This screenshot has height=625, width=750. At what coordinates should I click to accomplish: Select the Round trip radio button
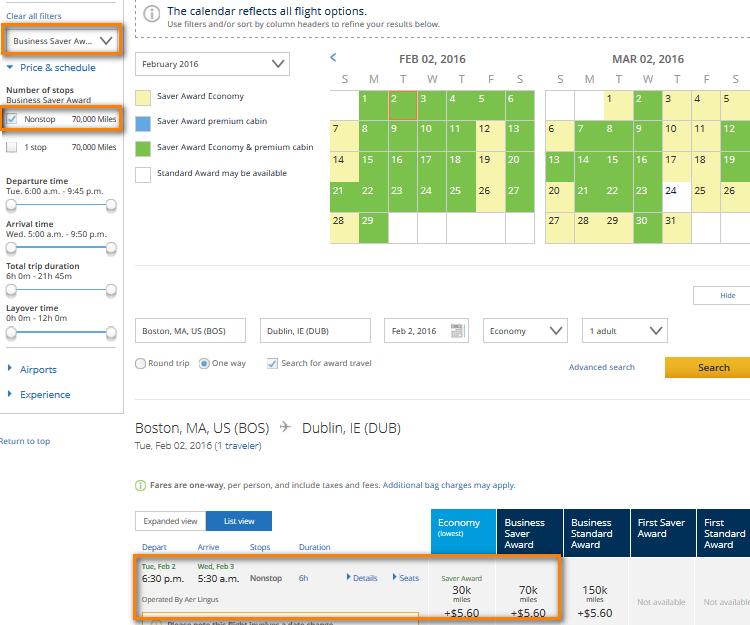(140, 363)
